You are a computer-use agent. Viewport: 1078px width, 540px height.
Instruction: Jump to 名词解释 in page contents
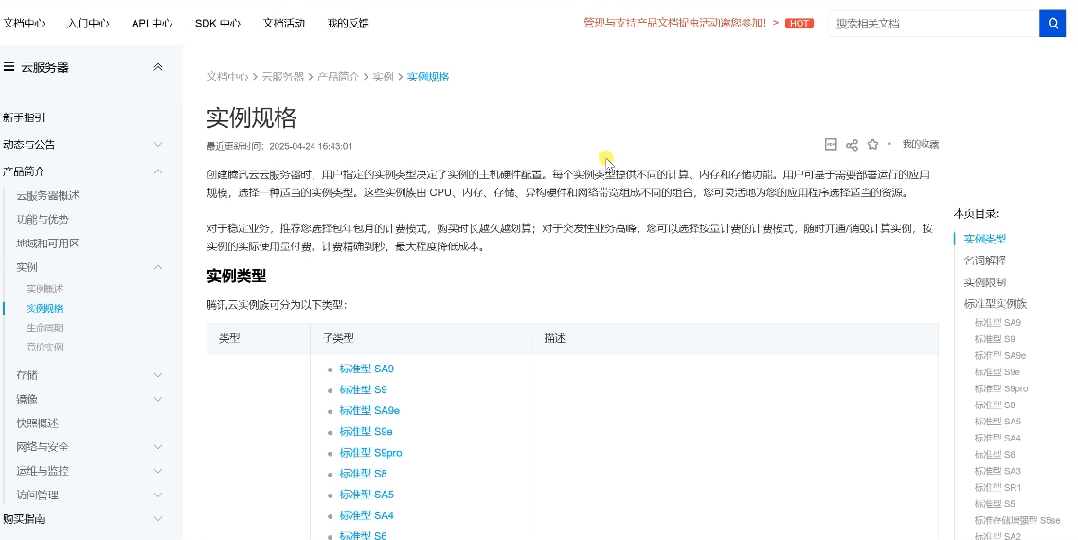coord(984,261)
